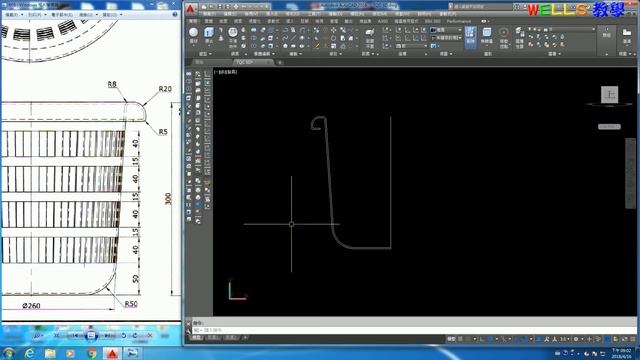
Task: Expand the Solid Editing (實體編輯) panel
Action: pos(263,54)
